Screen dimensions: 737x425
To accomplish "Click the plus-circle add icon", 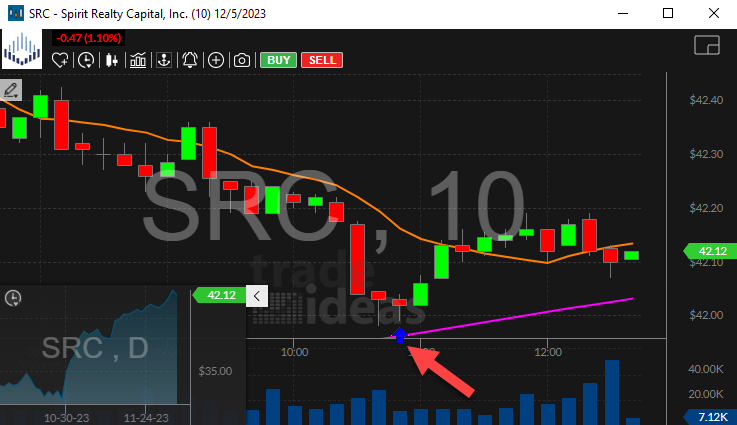I will point(216,60).
